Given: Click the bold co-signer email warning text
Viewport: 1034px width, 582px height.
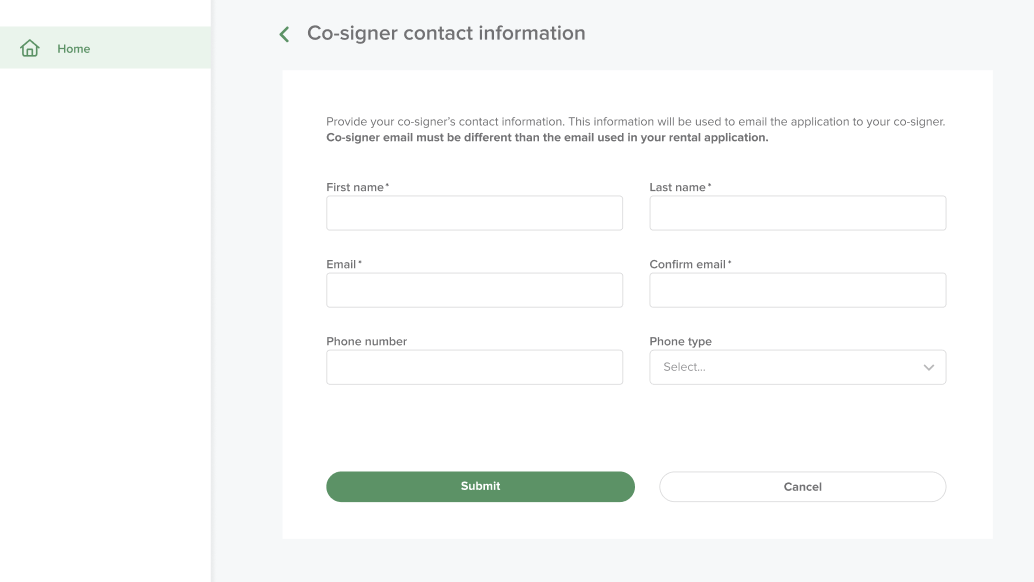Looking at the screenshot, I should click(x=545, y=137).
